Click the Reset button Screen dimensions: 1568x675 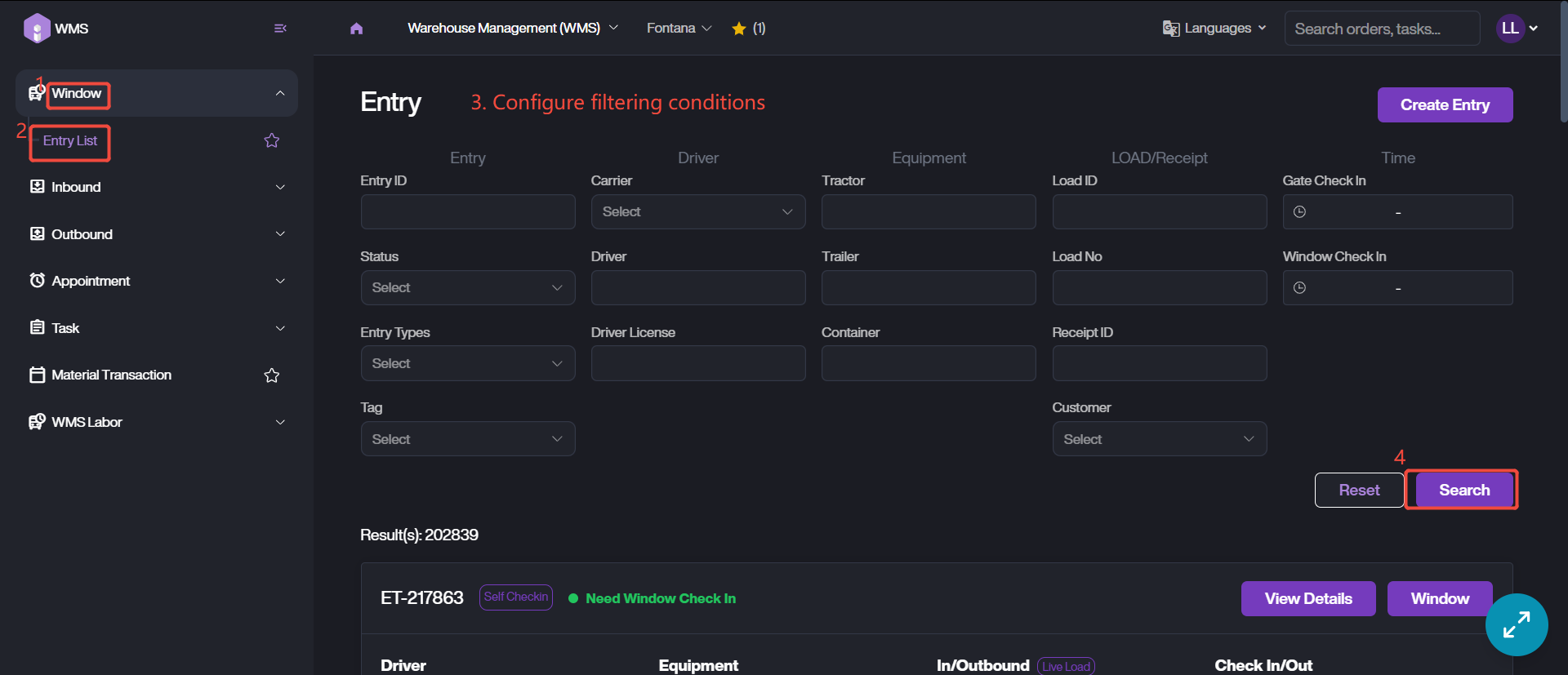[1359, 491]
